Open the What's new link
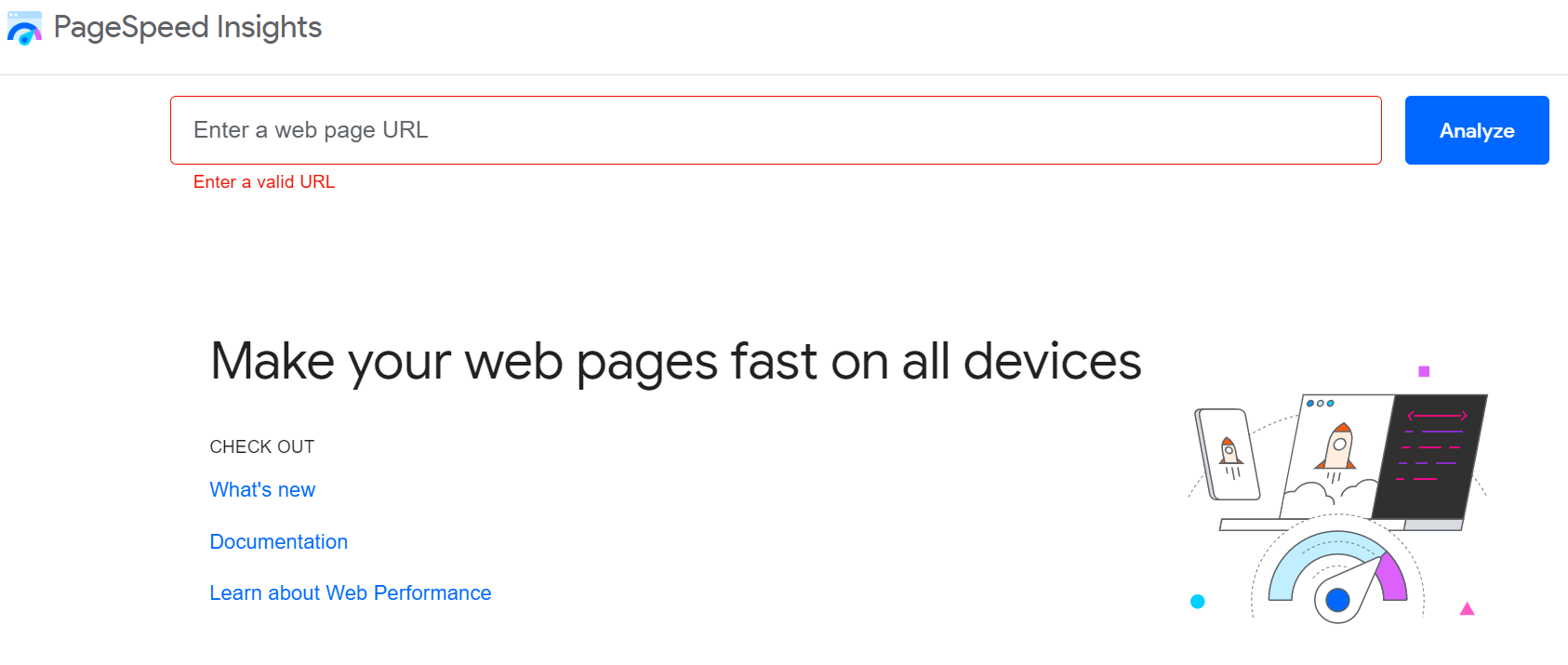 262,489
